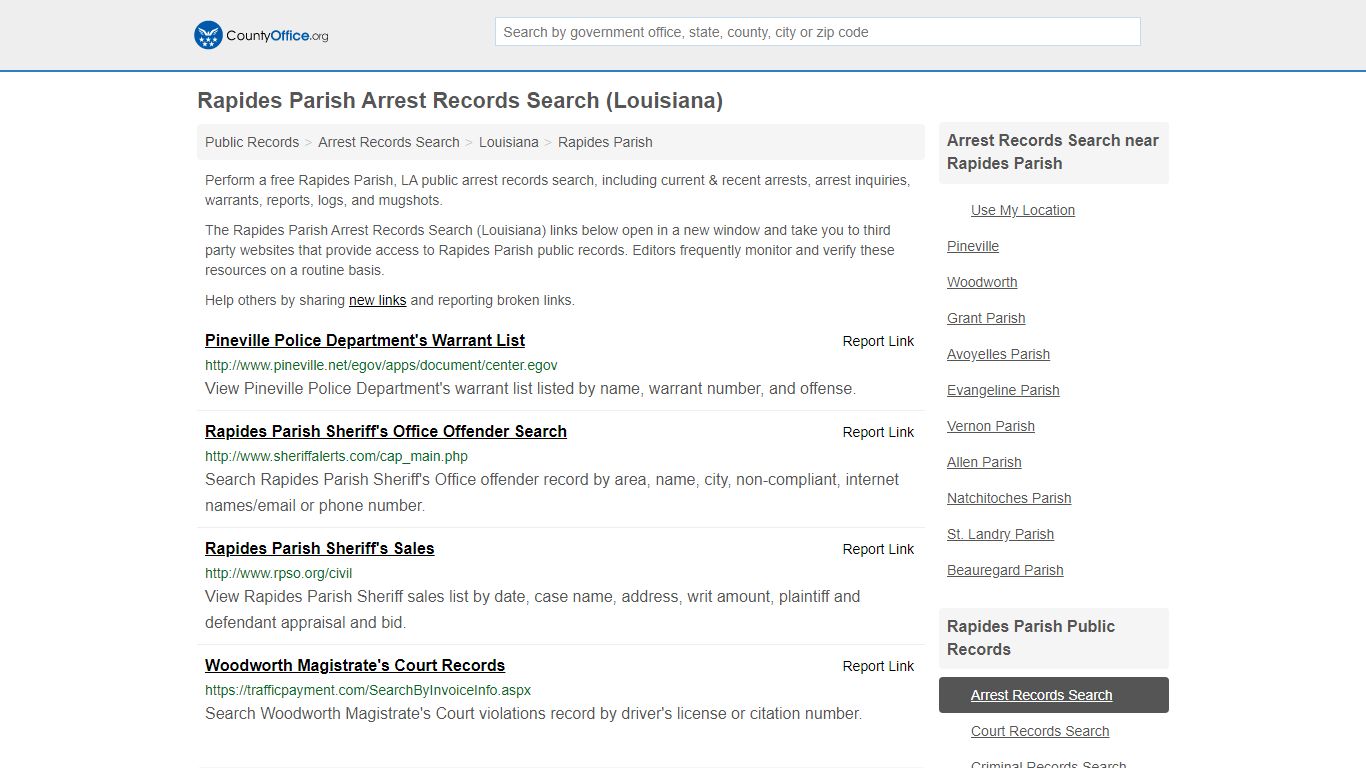Viewport: 1366px width, 768px height.
Task: Open Rapides Parish Sheriff's Office Offender Search
Action: point(386,431)
